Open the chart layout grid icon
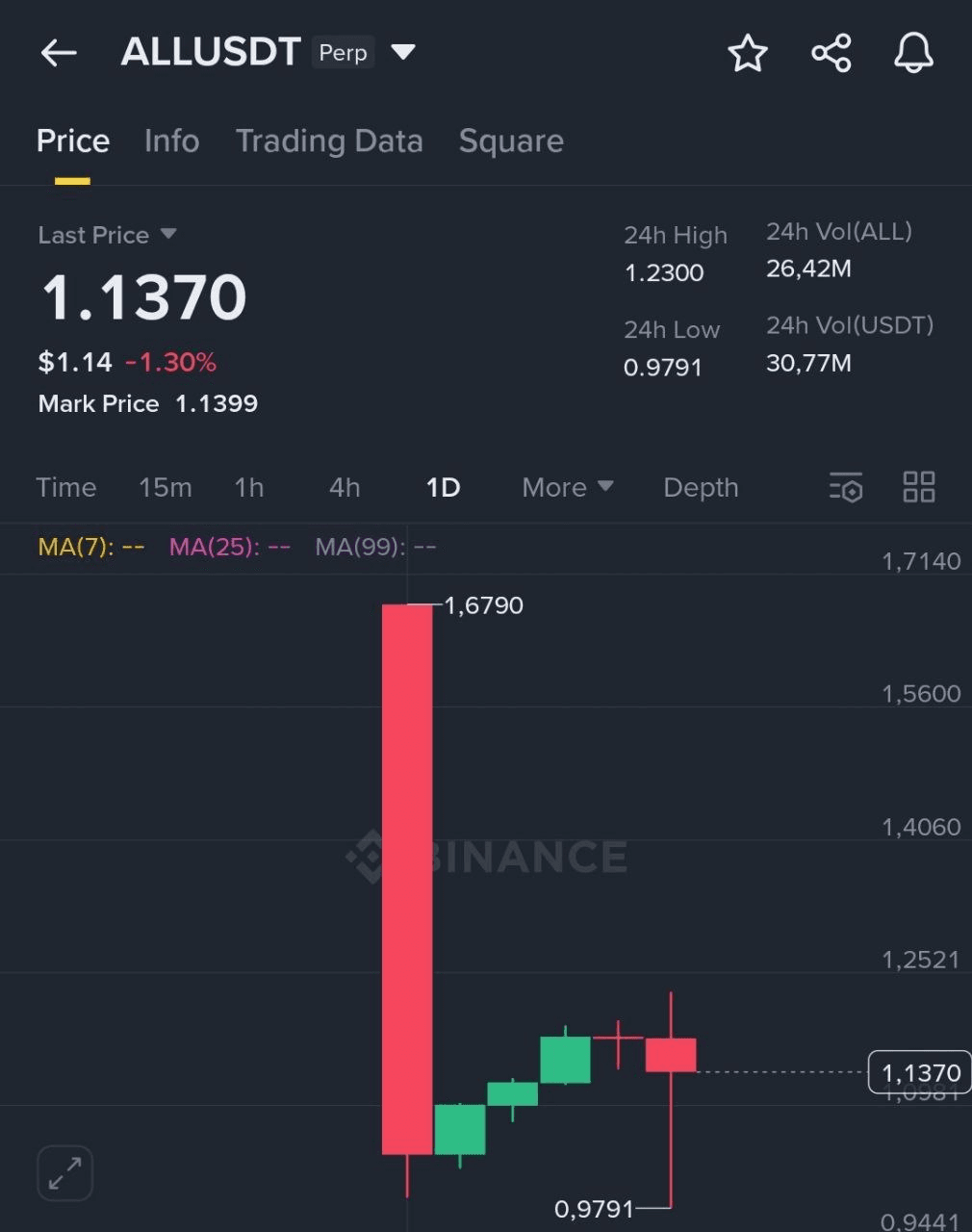The width and height of the screenshot is (972, 1232). tap(919, 487)
